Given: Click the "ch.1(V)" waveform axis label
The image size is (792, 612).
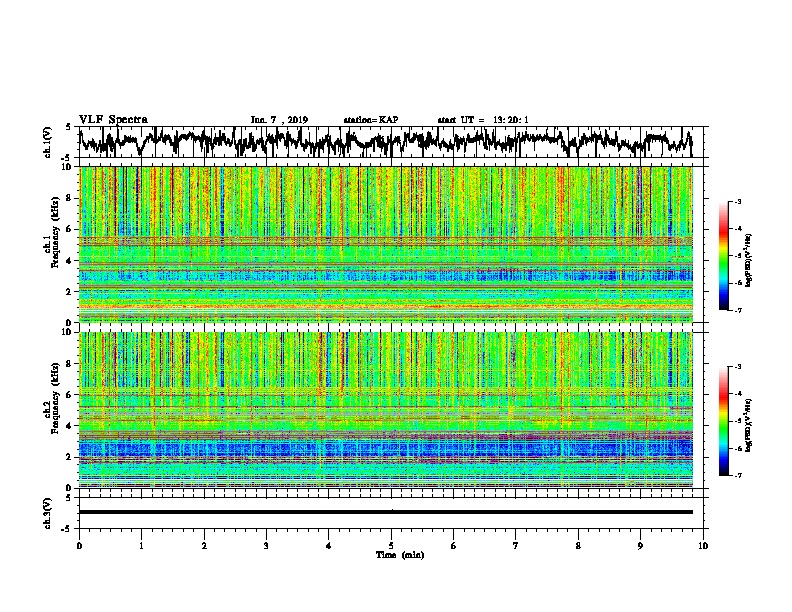Looking at the screenshot, I should 48,142.
